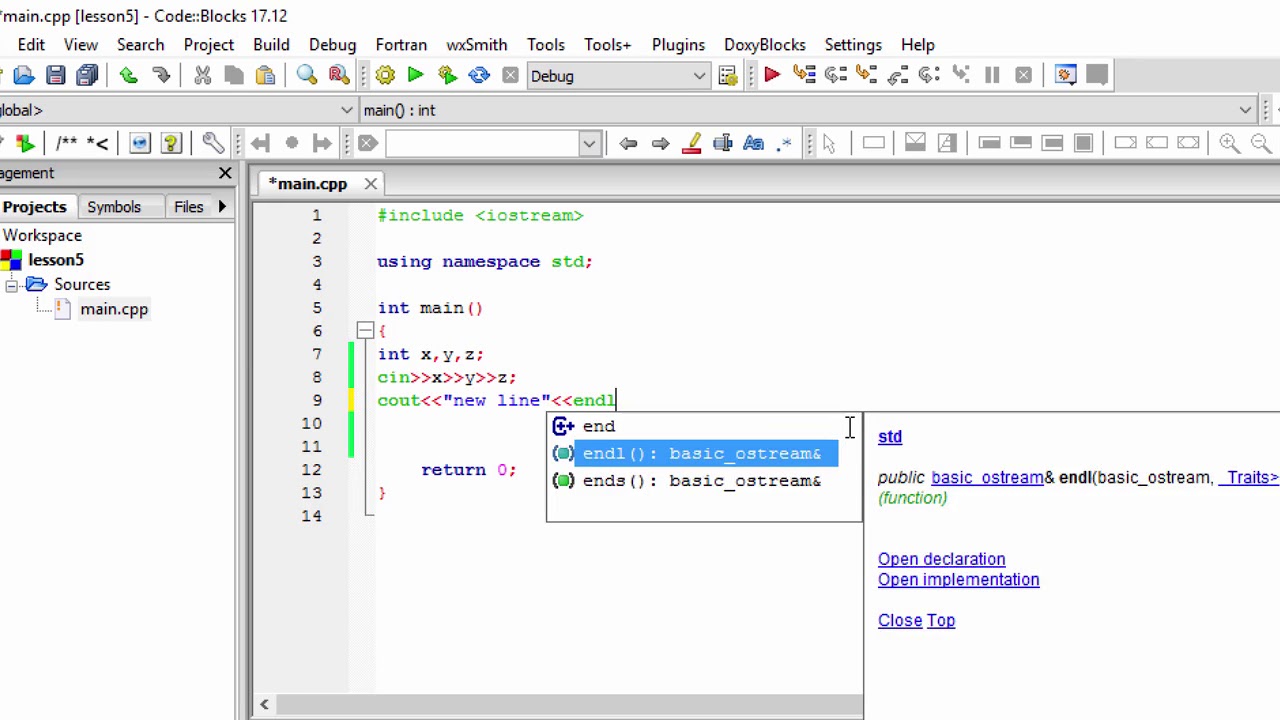Close the main.cpp editor tab
This screenshot has width=1280, height=720.
pyautogui.click(x=371, y=184)
